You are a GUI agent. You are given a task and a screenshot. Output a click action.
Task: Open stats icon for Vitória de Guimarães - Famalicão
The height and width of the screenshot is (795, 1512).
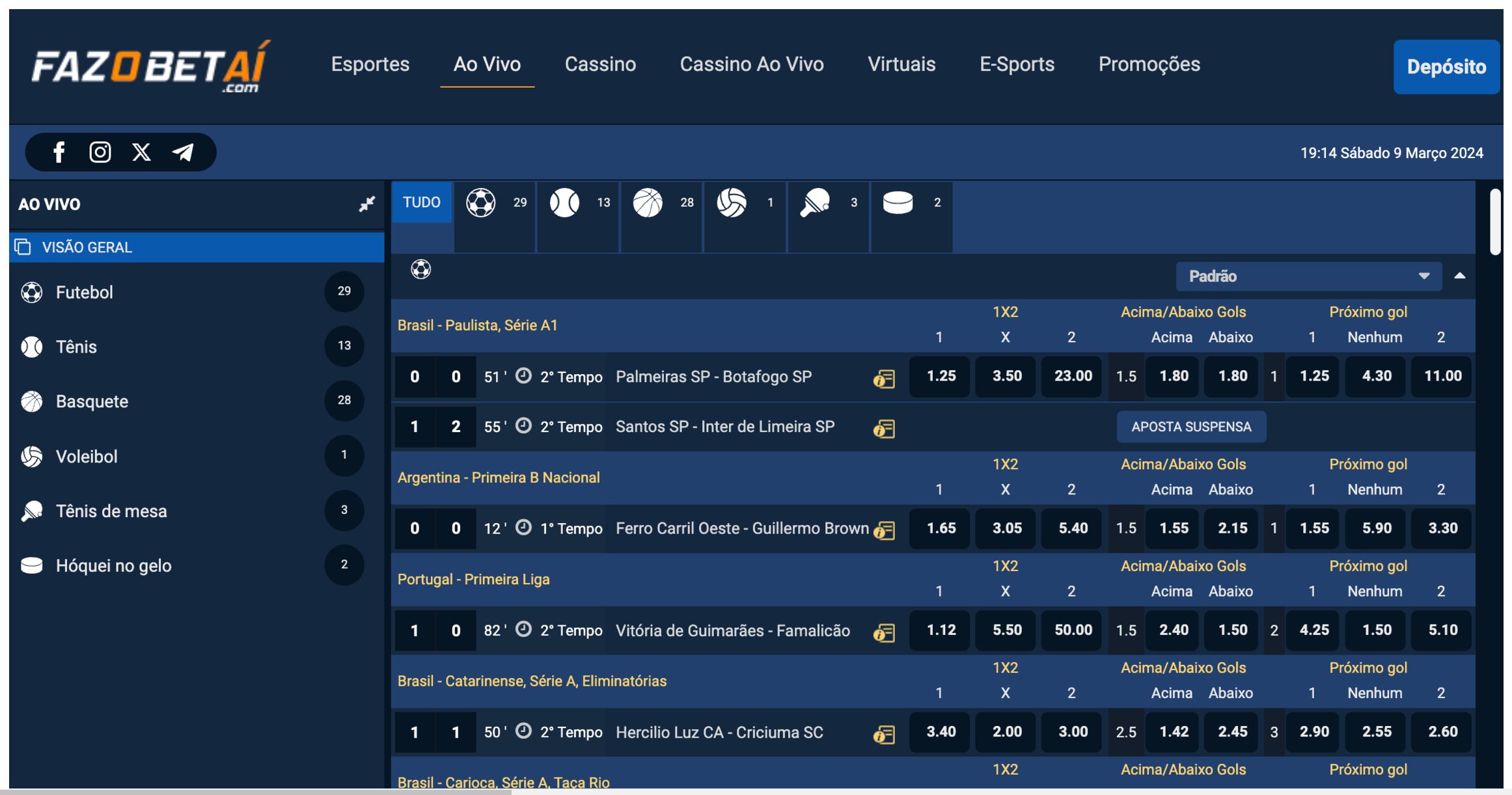884,632
